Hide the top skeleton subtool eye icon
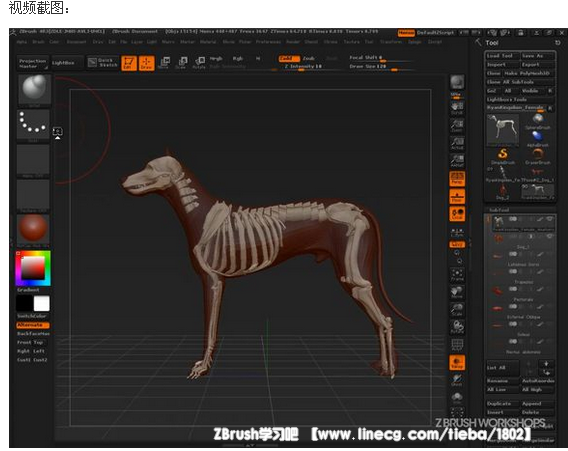This screenshot has width=568, height=451. coord(550,219)
